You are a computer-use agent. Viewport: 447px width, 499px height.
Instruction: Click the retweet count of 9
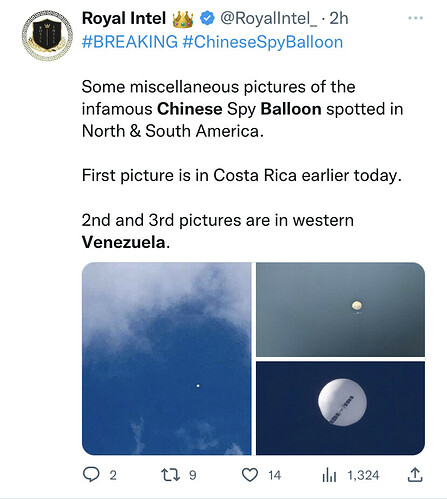pyautogui.click(x=193, y=475)
